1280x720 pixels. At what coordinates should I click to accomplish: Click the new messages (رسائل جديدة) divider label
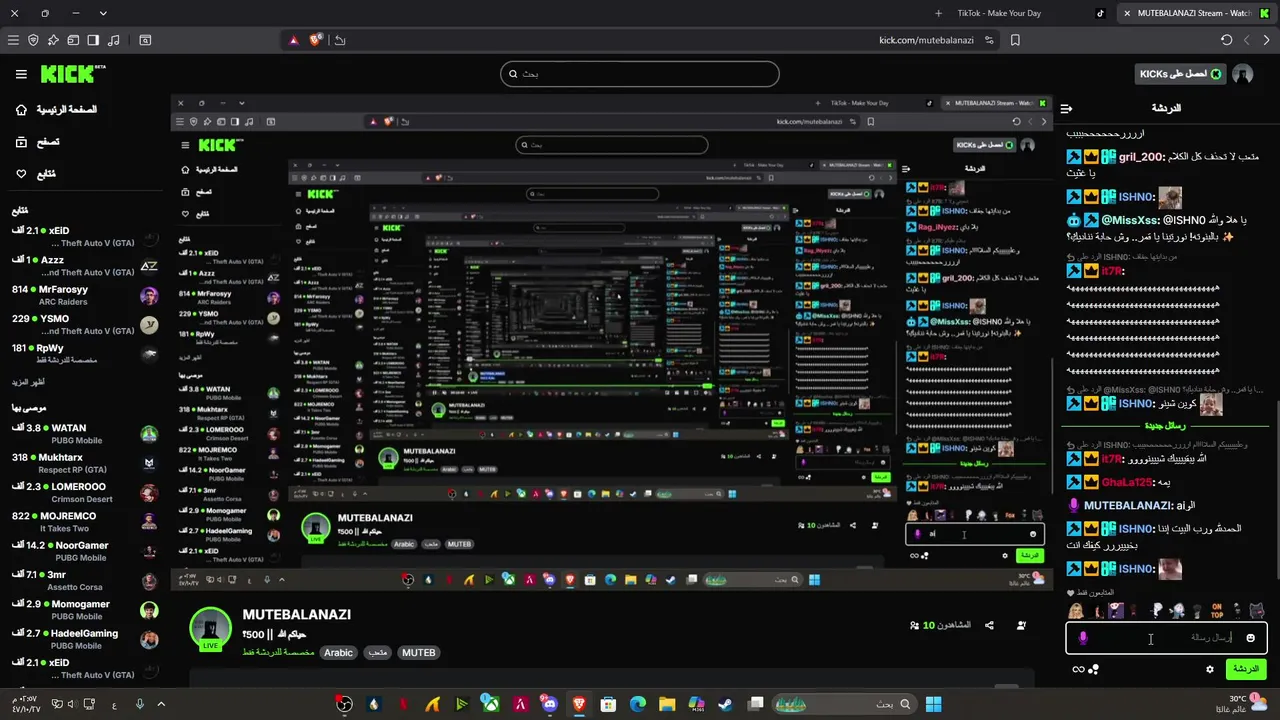click(1165, 425)
